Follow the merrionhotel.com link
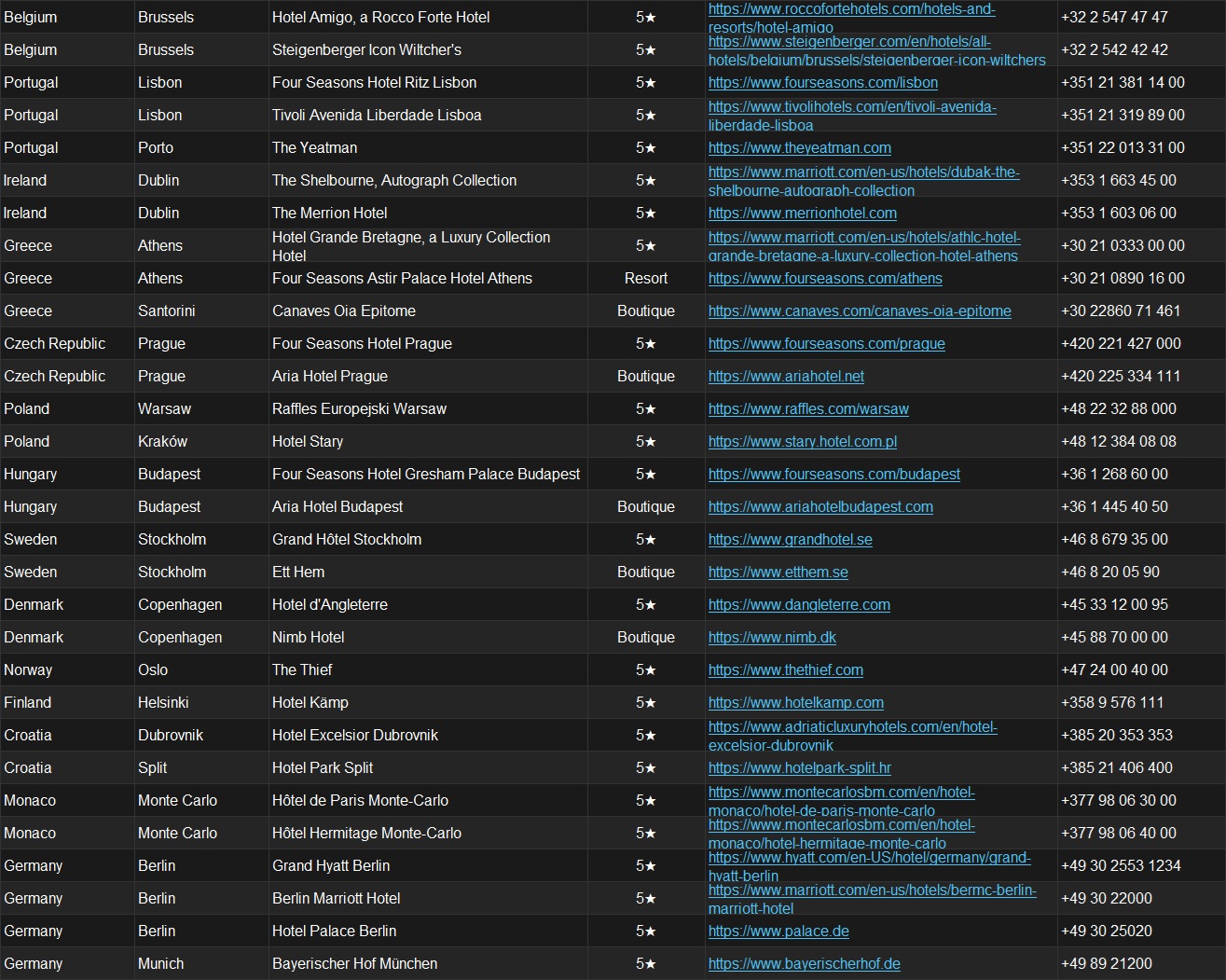This screenshot has height=980, width=1226. click(803, 213)
